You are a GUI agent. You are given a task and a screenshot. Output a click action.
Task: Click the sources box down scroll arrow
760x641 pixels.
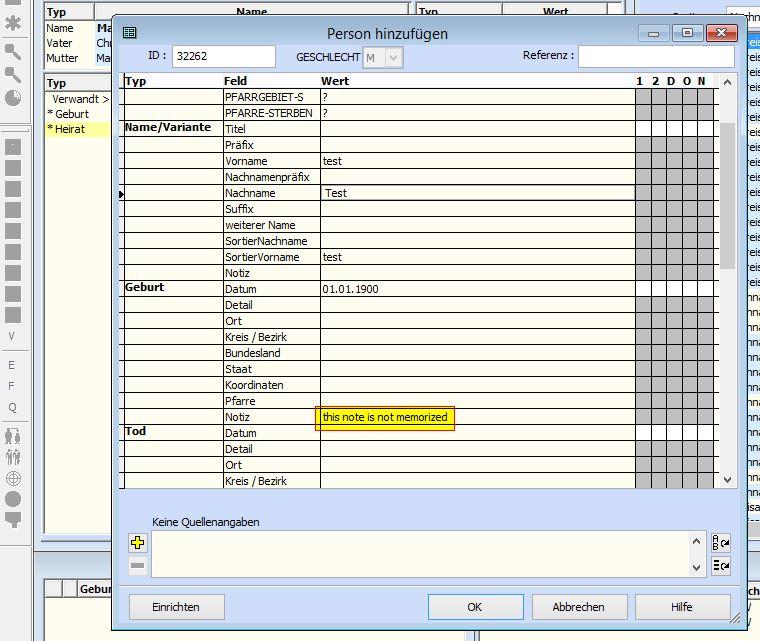click(697, 567)
